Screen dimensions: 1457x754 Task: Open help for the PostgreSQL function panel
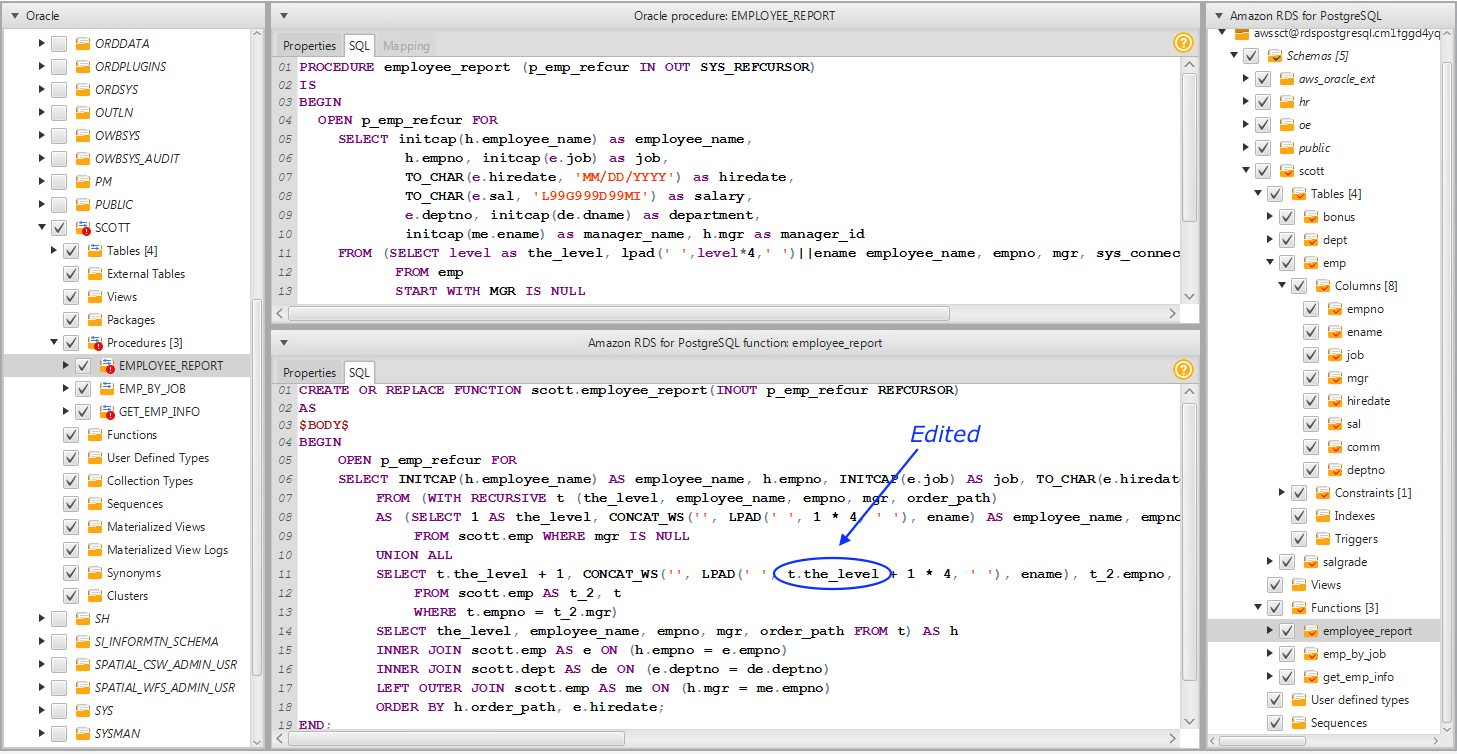point(1183,370)
